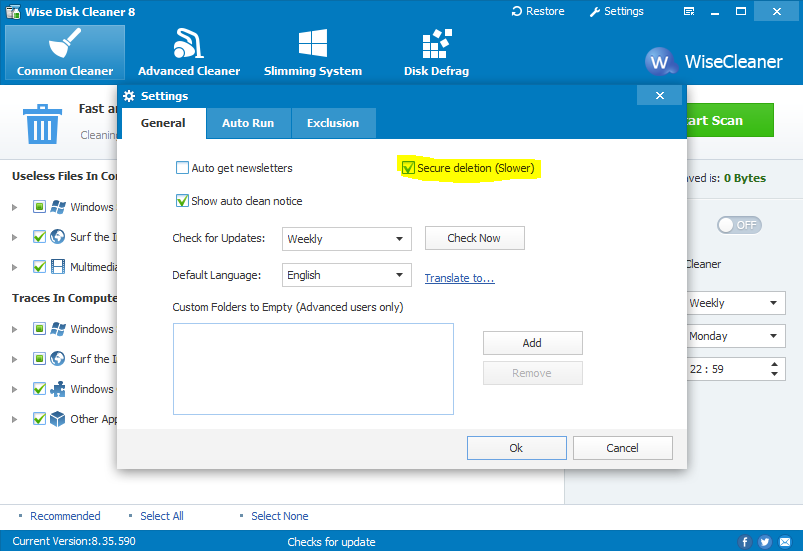Click the email icon in status bar
The image size is (803, 551).
coord(785,541)
